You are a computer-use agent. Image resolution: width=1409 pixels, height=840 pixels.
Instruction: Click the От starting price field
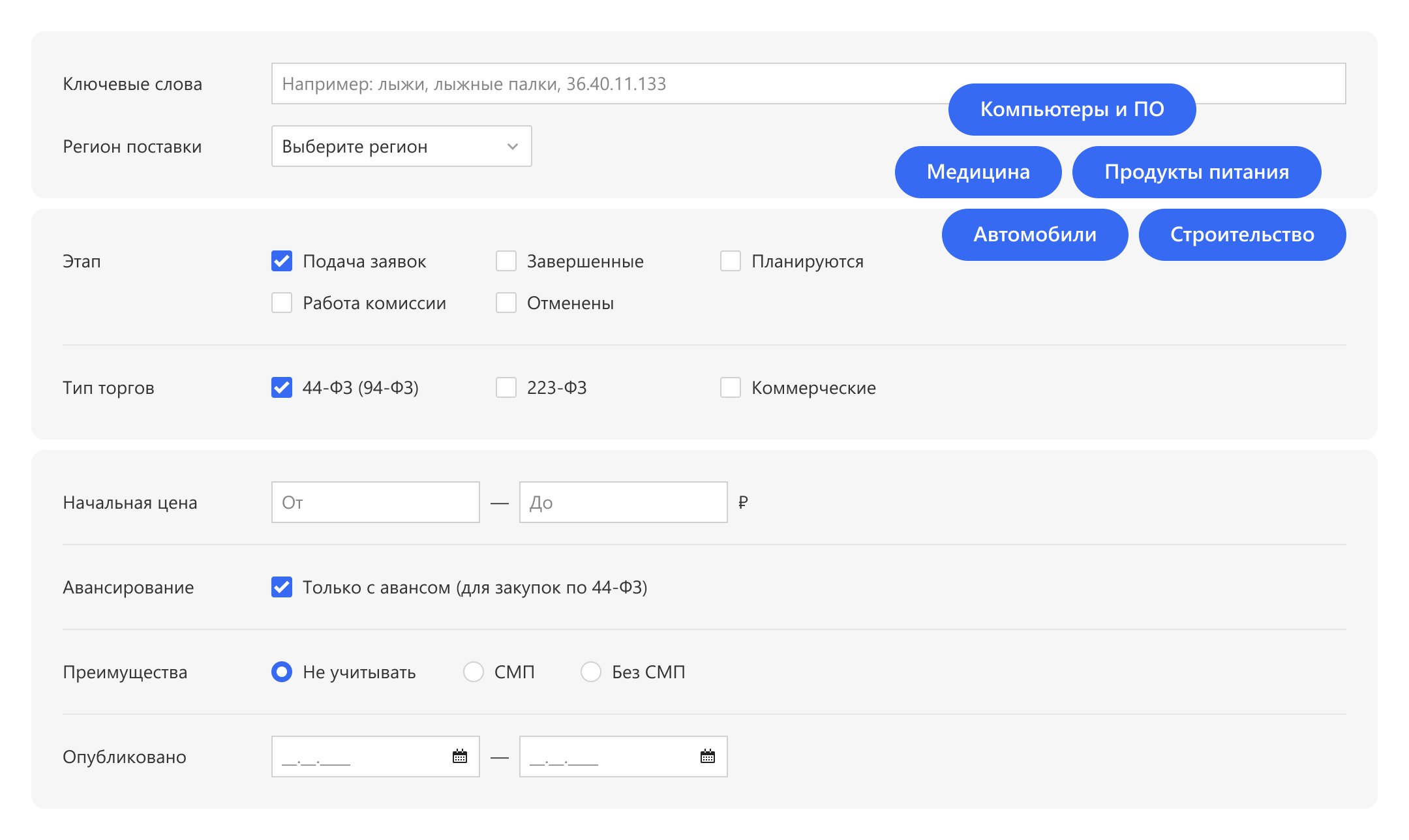click(x=375, y=503)
